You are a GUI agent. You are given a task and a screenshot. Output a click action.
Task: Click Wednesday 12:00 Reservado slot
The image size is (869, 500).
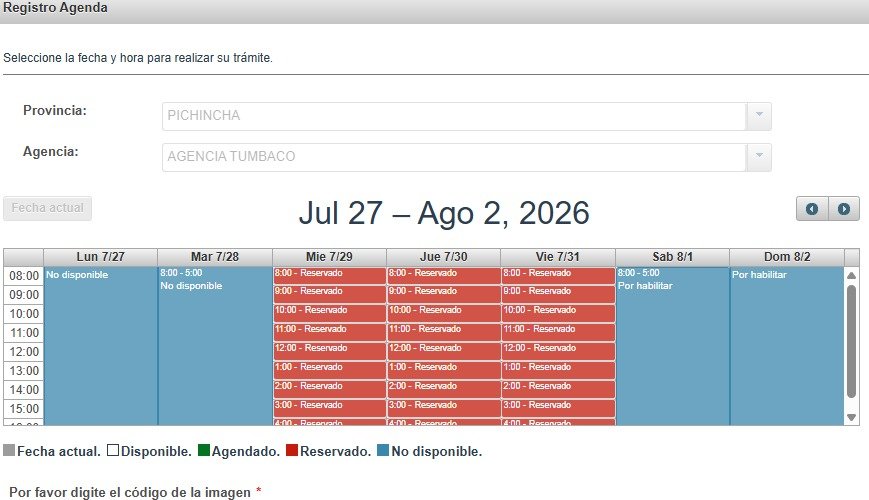click(329, 351)
